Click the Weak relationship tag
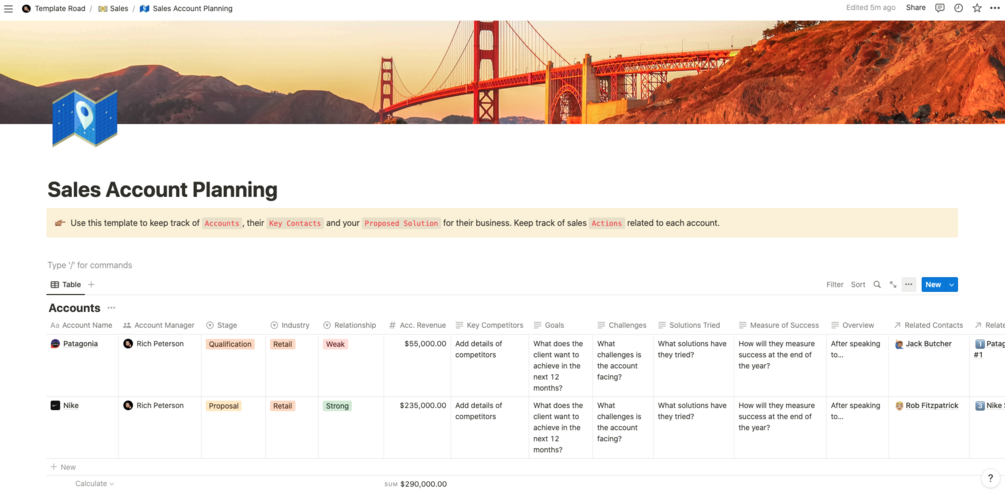The height and width of the screenshot is (493, 1005). [x=335, y=344]
